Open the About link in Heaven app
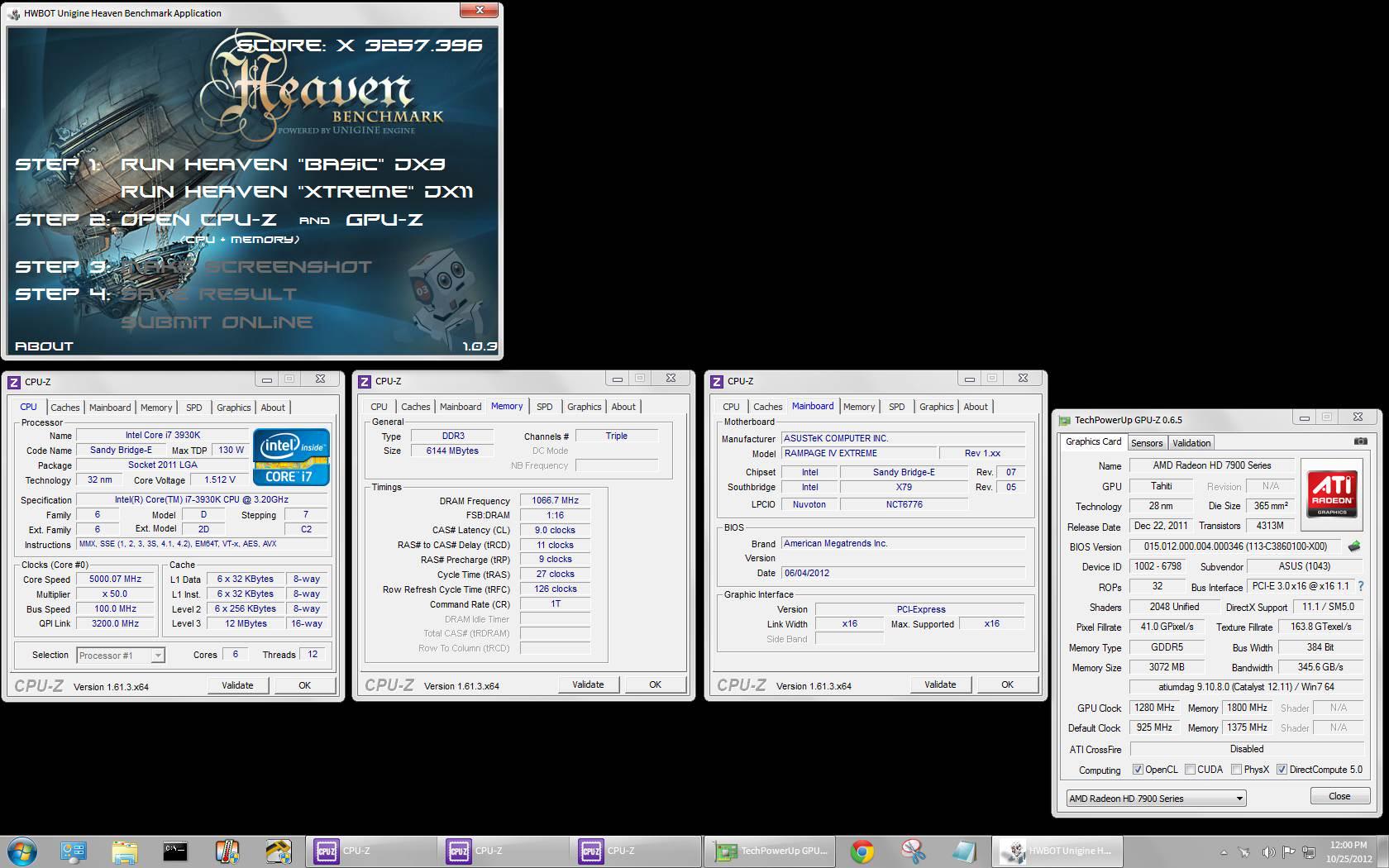This screenshot has width=1389, height=868. click(x=44, y=346)
